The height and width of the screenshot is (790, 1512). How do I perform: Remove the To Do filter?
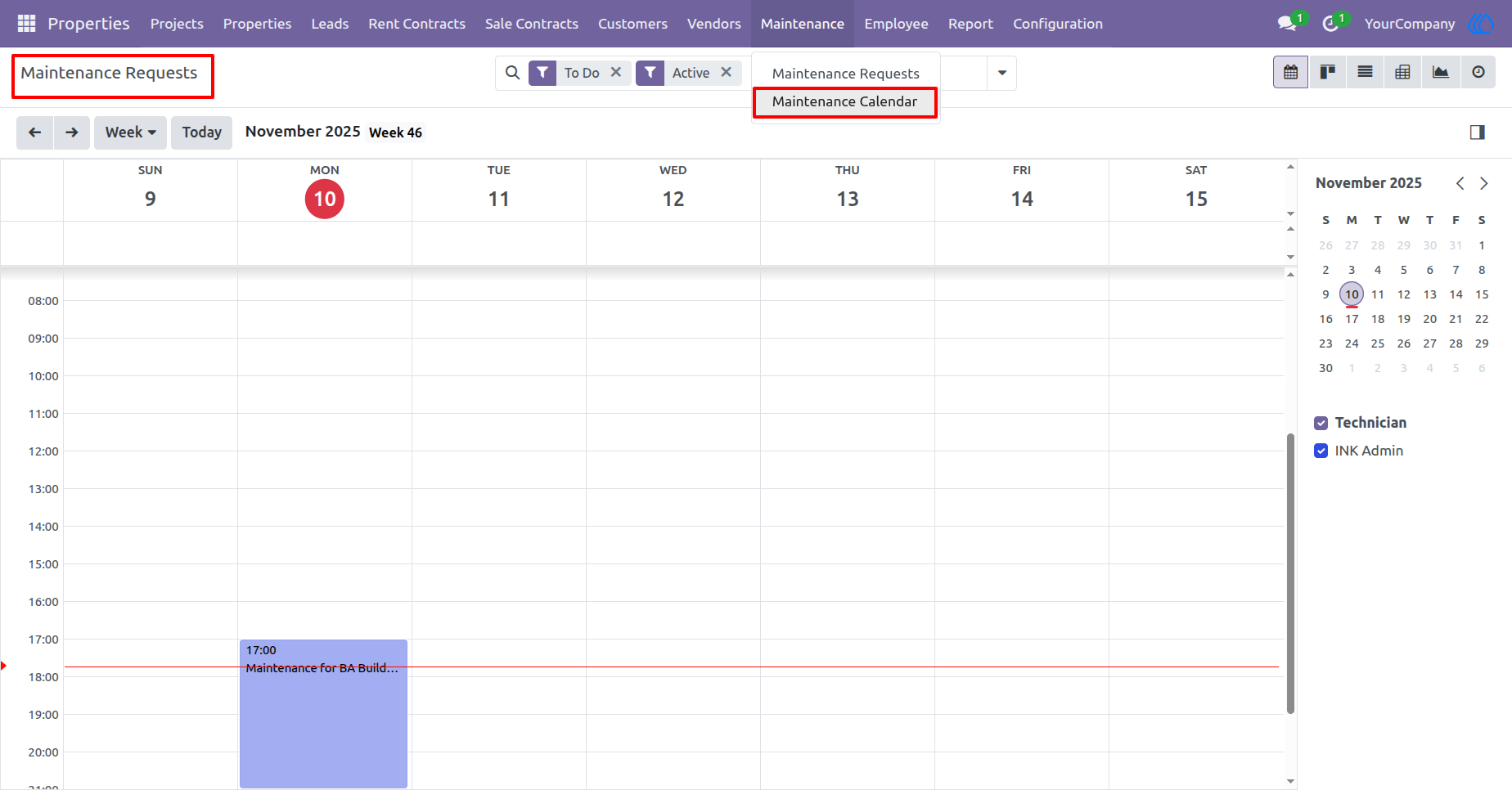click(616, 72)
